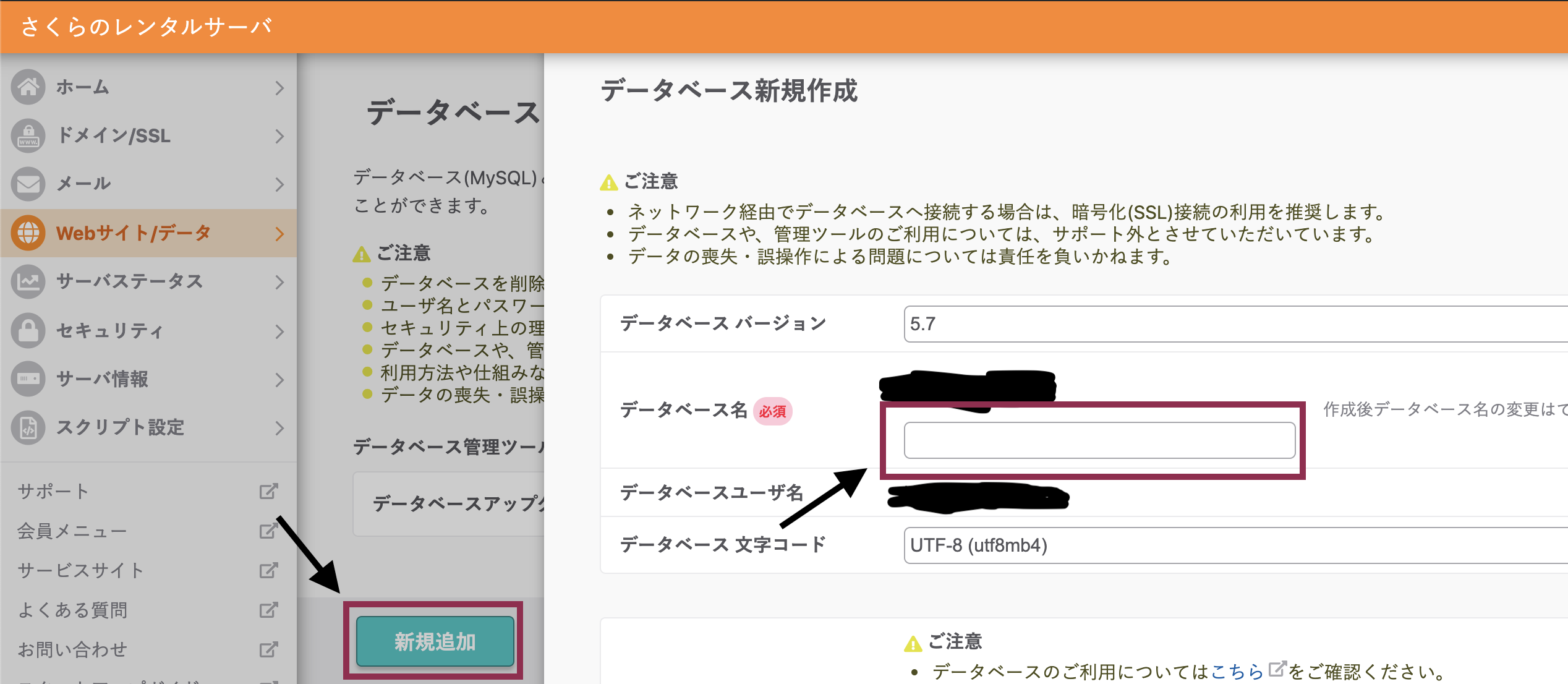This screenshot has width=1568, height=684.
Task: Expand the スクリプト設定 menu chevron
Action: pyautogui.click(x=279, y=428)
